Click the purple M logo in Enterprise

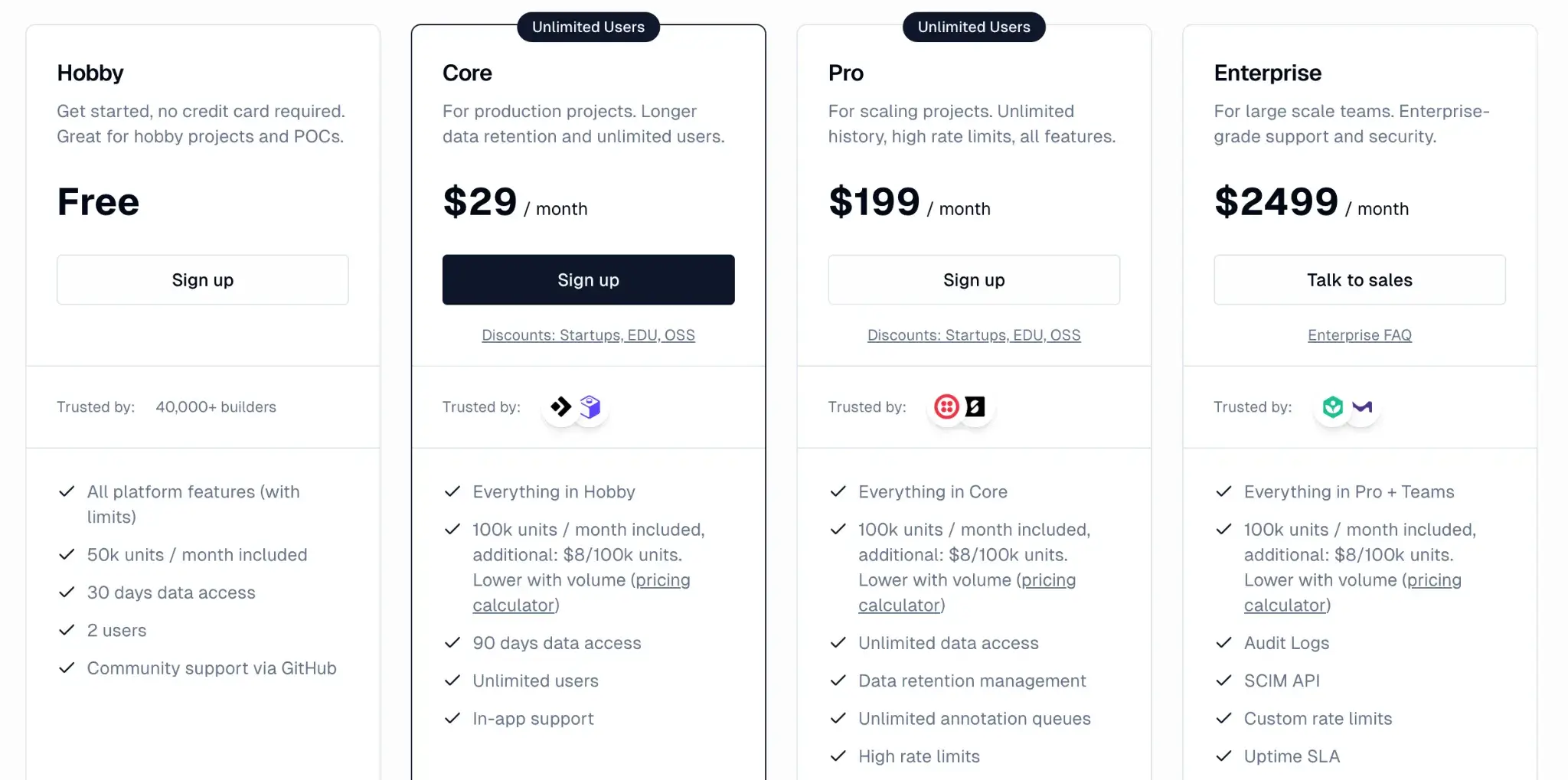[1362, 406]
